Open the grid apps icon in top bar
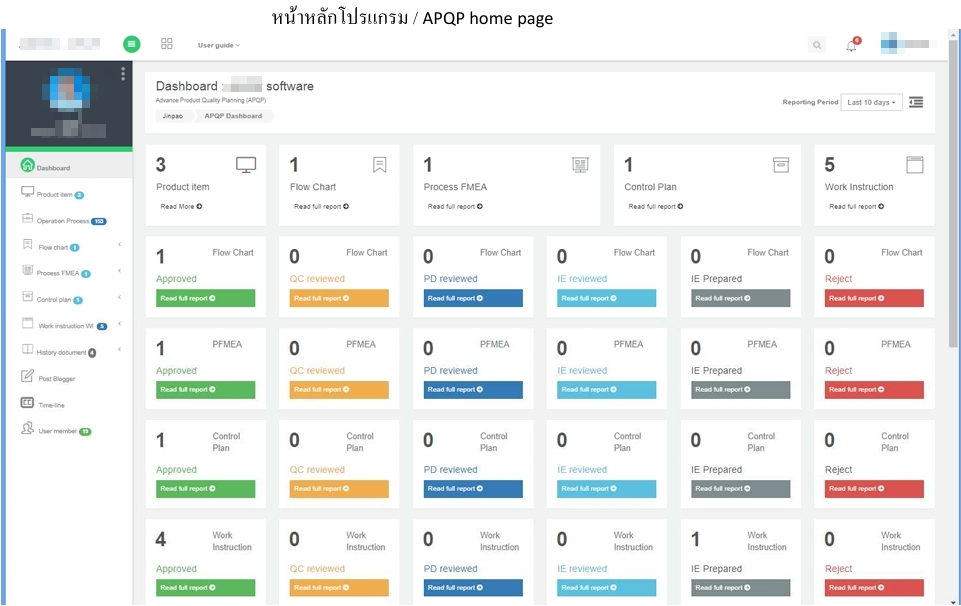Viewport: 961px width, 606px height. click(167, 44)
